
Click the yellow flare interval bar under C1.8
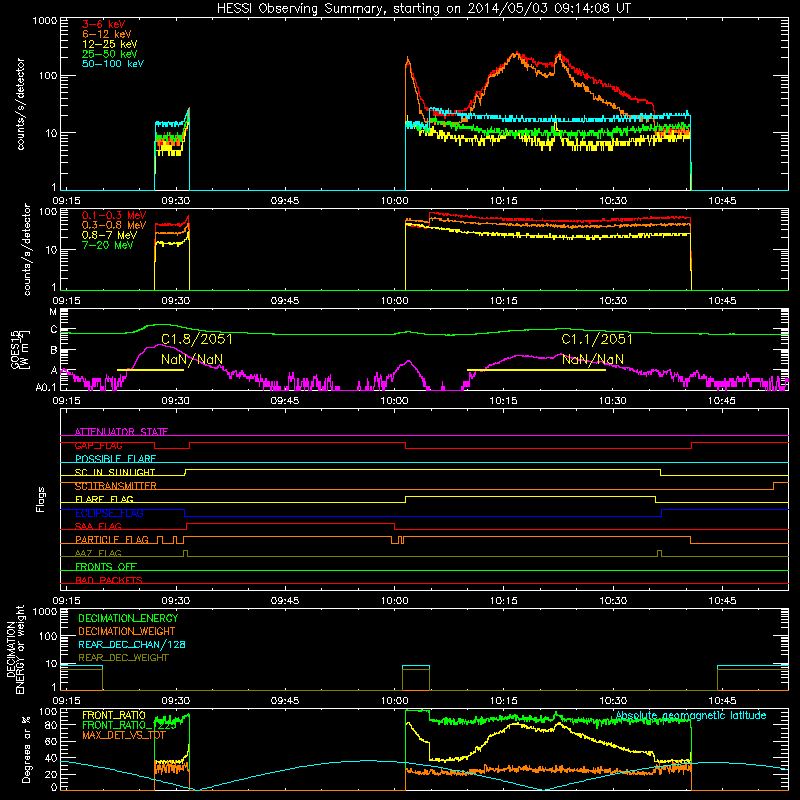150,370
